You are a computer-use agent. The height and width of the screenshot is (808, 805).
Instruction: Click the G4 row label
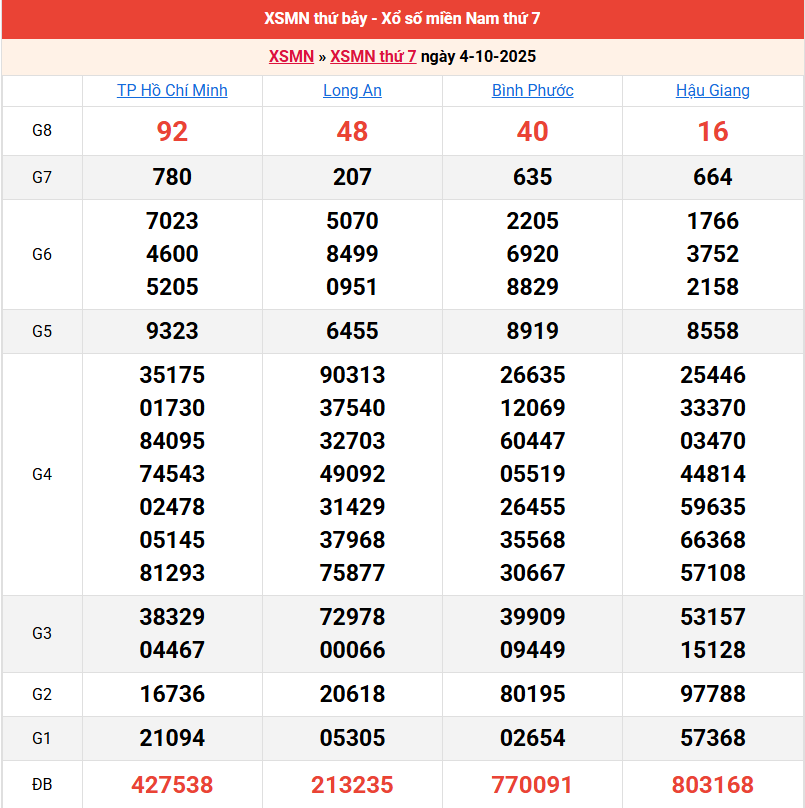42,474
